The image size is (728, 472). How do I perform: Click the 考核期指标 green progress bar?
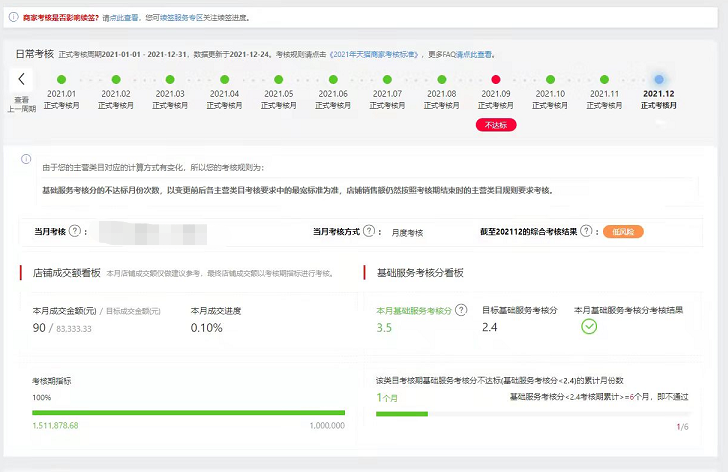[x=189, y=412]
